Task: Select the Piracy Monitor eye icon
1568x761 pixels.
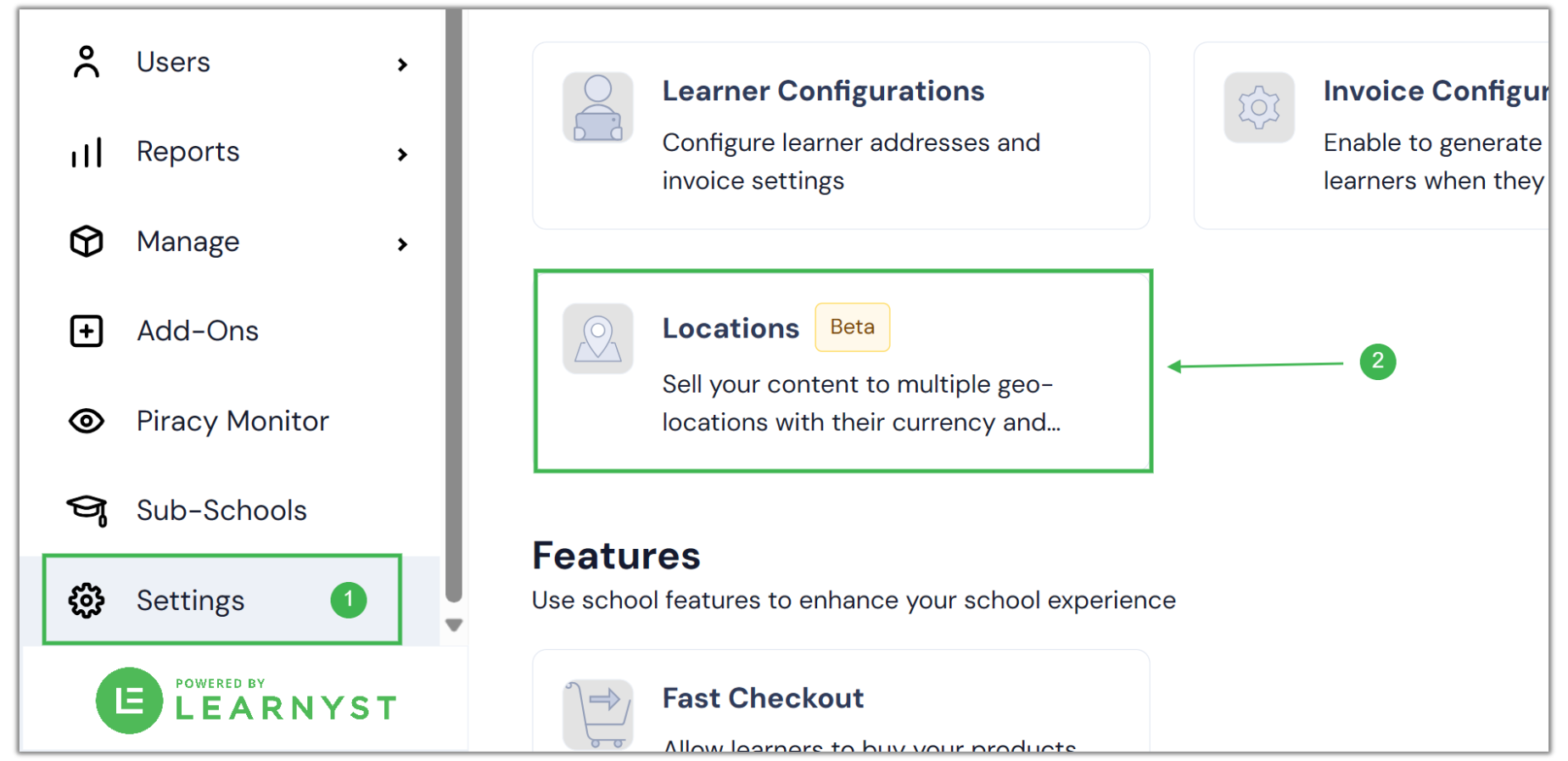Action: click(86, 421)
